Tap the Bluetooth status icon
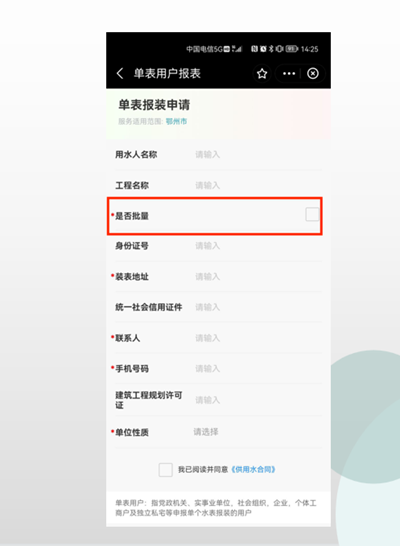The image size is (400, 546). point(271,49)
